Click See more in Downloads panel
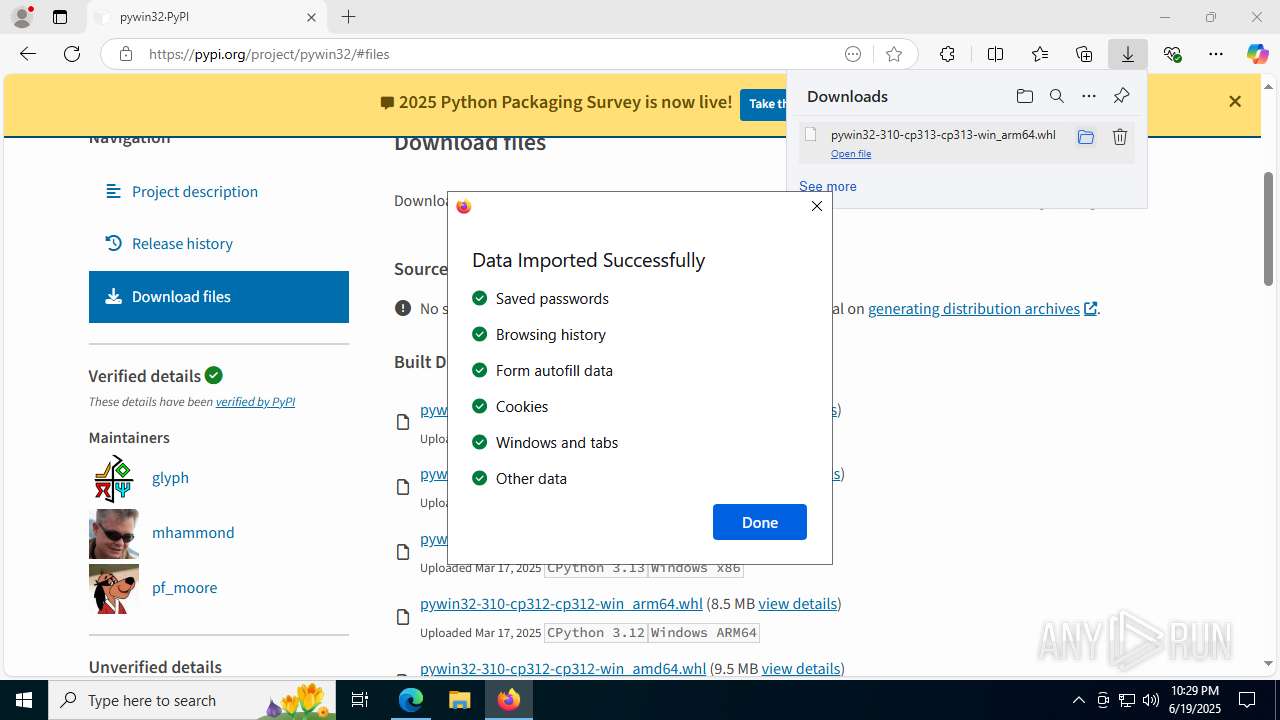 coord(828,186)
